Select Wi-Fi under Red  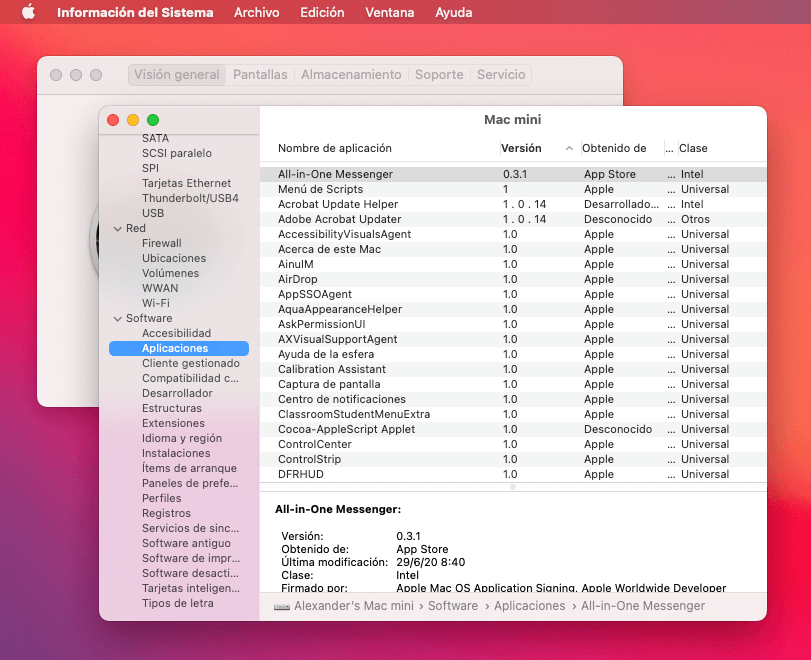click(x=156, y=304)
